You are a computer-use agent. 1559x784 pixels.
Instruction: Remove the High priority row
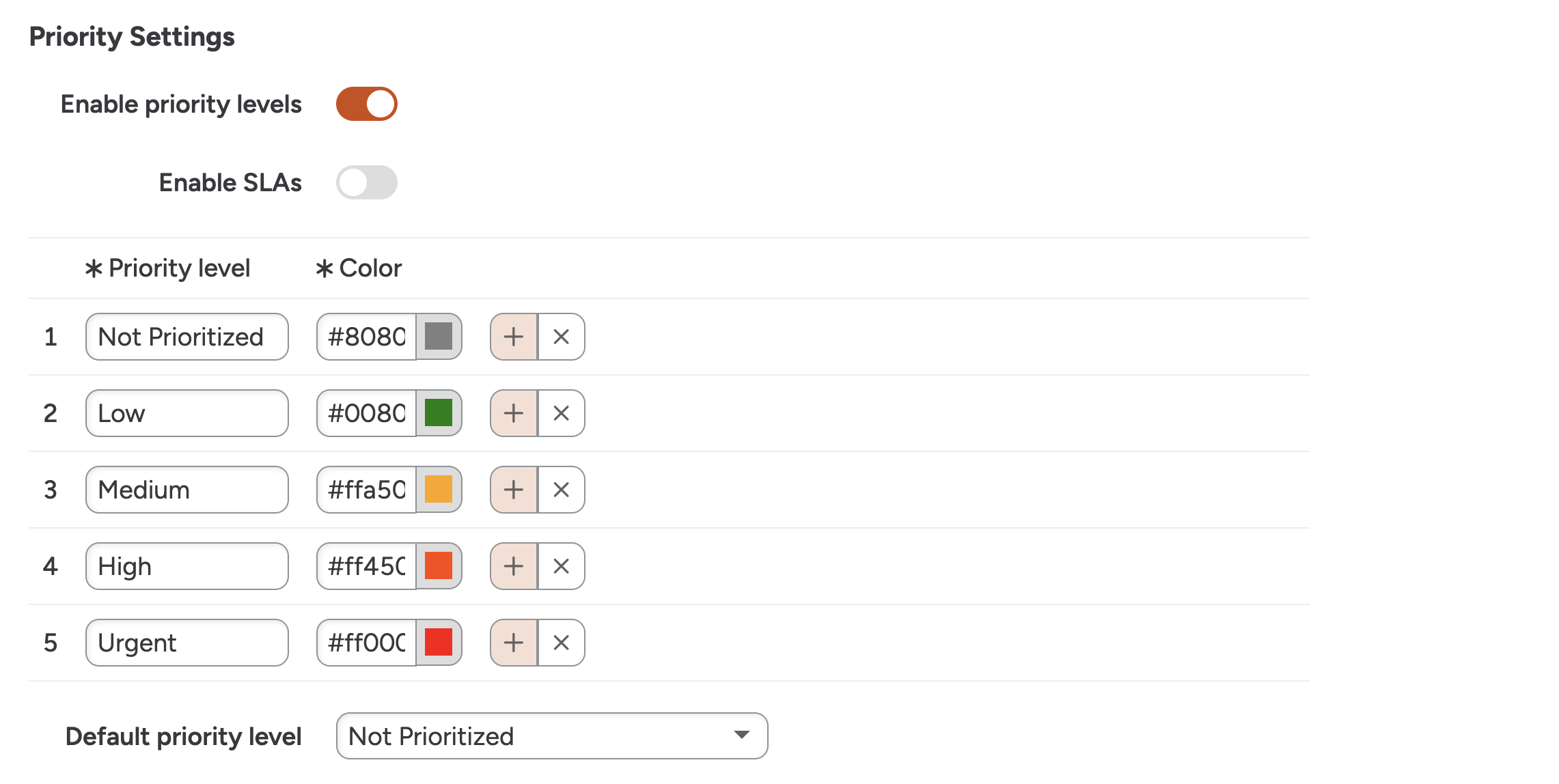(x=561, y=566)
